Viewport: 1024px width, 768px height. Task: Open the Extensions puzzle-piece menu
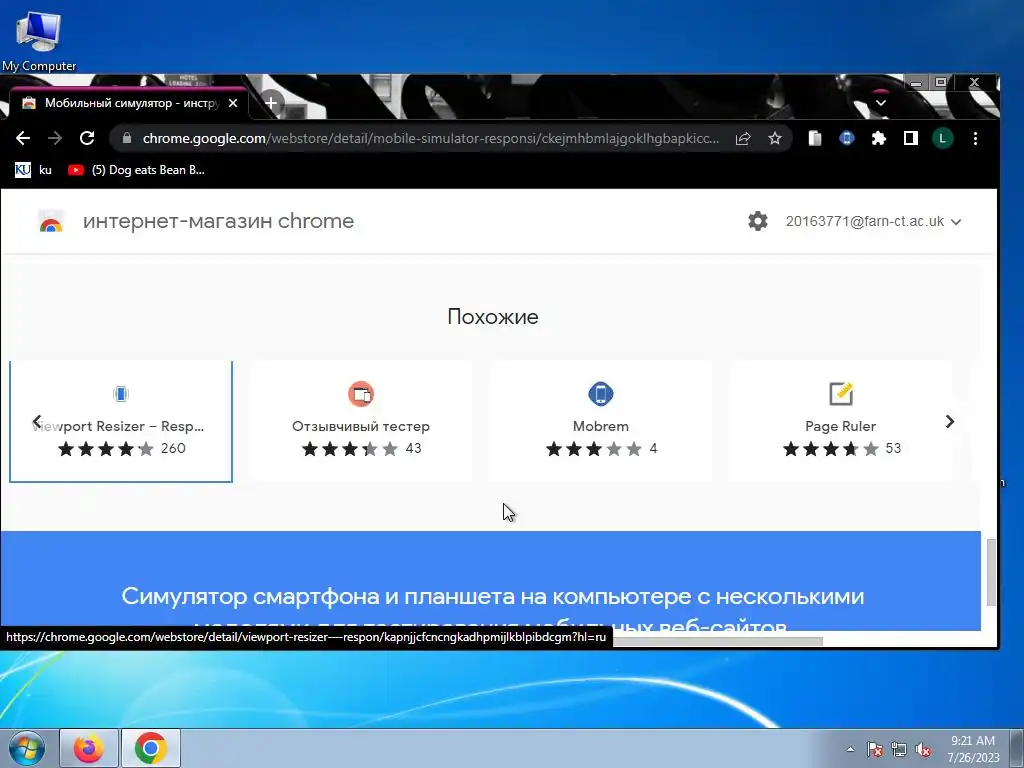(879, 138)
